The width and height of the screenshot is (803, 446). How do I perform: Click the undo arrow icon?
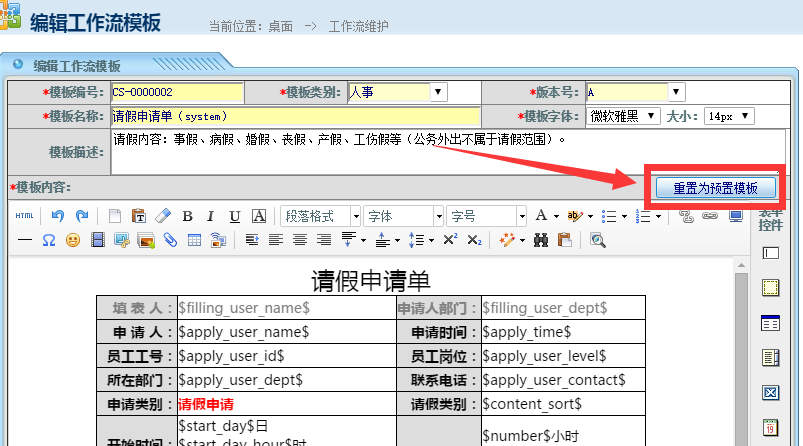[58, 216]
